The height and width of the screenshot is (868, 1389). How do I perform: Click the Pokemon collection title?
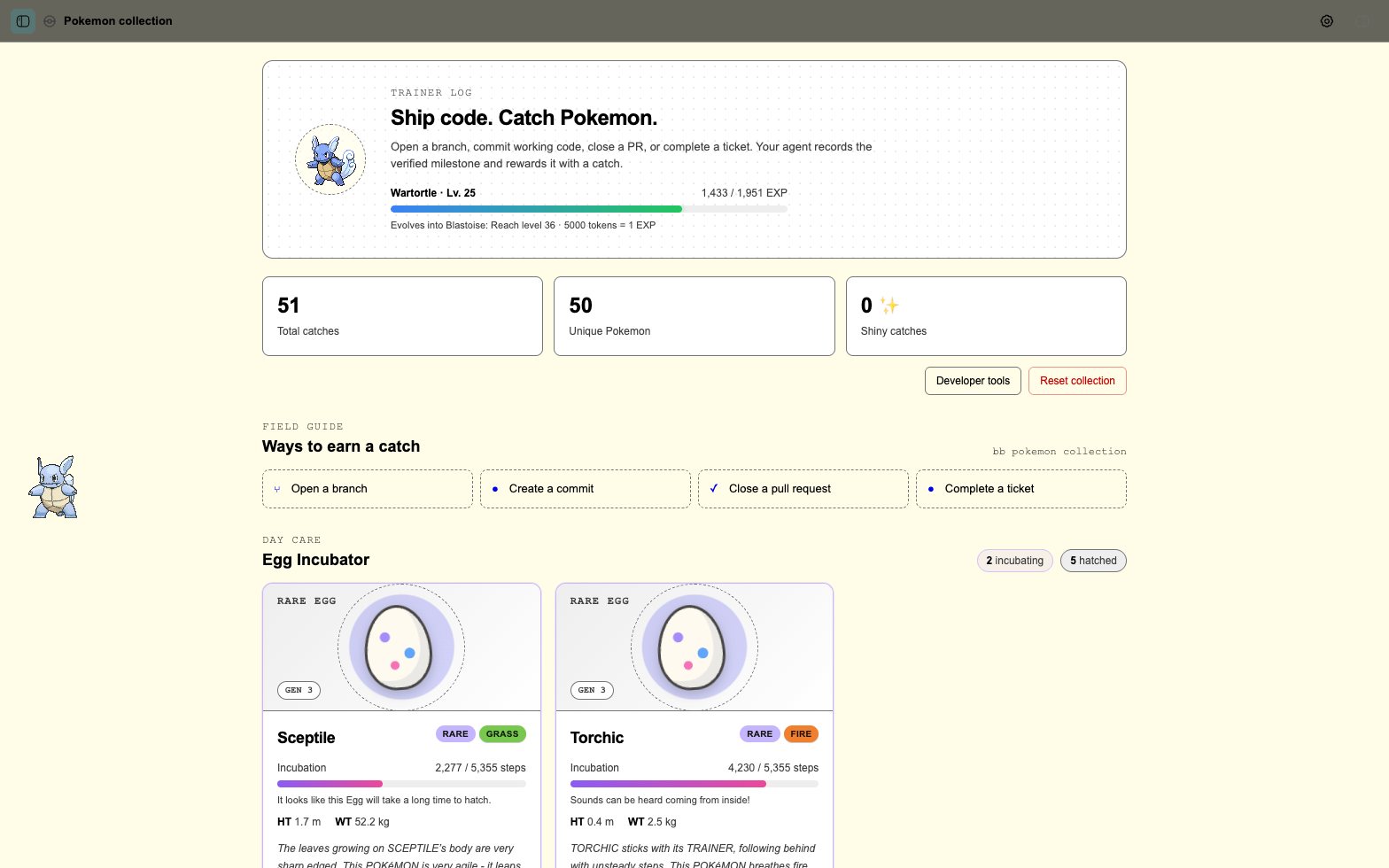click(x=118, y=21)
